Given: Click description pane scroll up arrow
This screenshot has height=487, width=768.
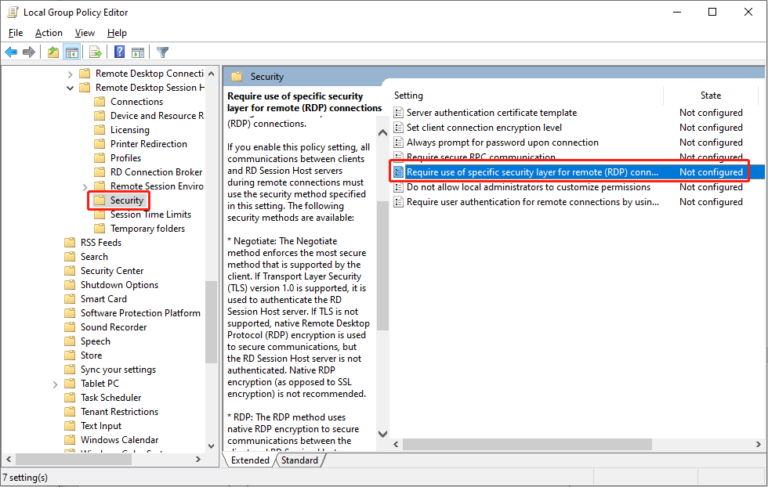Looking at the screenshot, I should click(x=383, y=133).
